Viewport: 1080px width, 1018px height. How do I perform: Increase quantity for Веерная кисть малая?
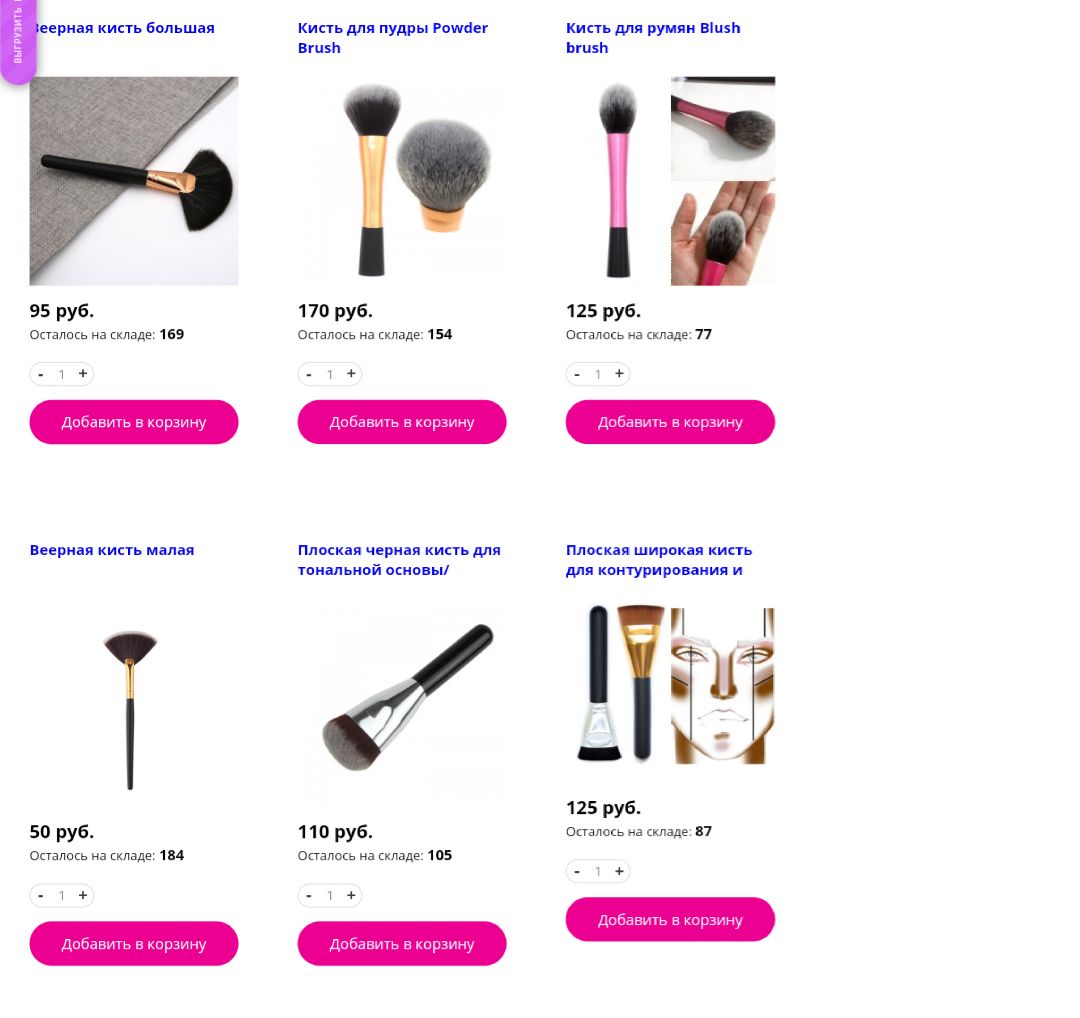(x=83, y=895)
